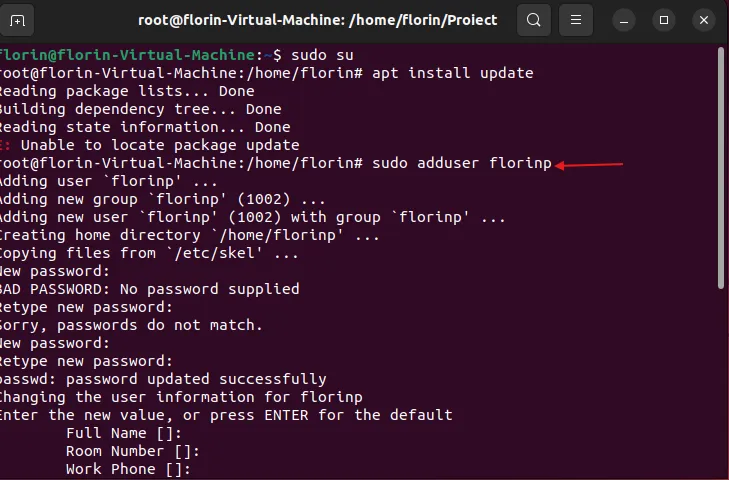This screenshot has width=729, height=480.
Task: Click the search magnifier icon
Action: [x=535, y=20]
